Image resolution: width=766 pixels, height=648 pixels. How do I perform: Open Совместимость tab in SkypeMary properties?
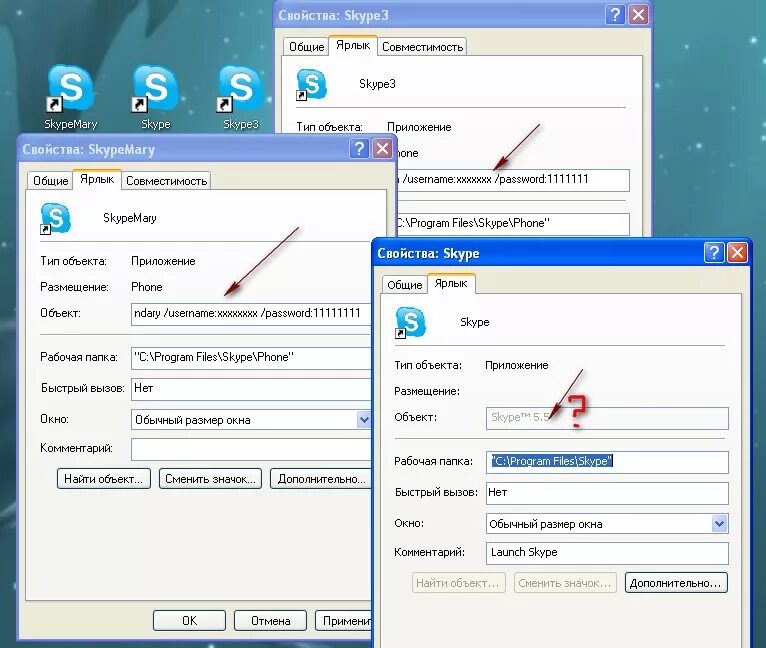click(x=167, y=181)
